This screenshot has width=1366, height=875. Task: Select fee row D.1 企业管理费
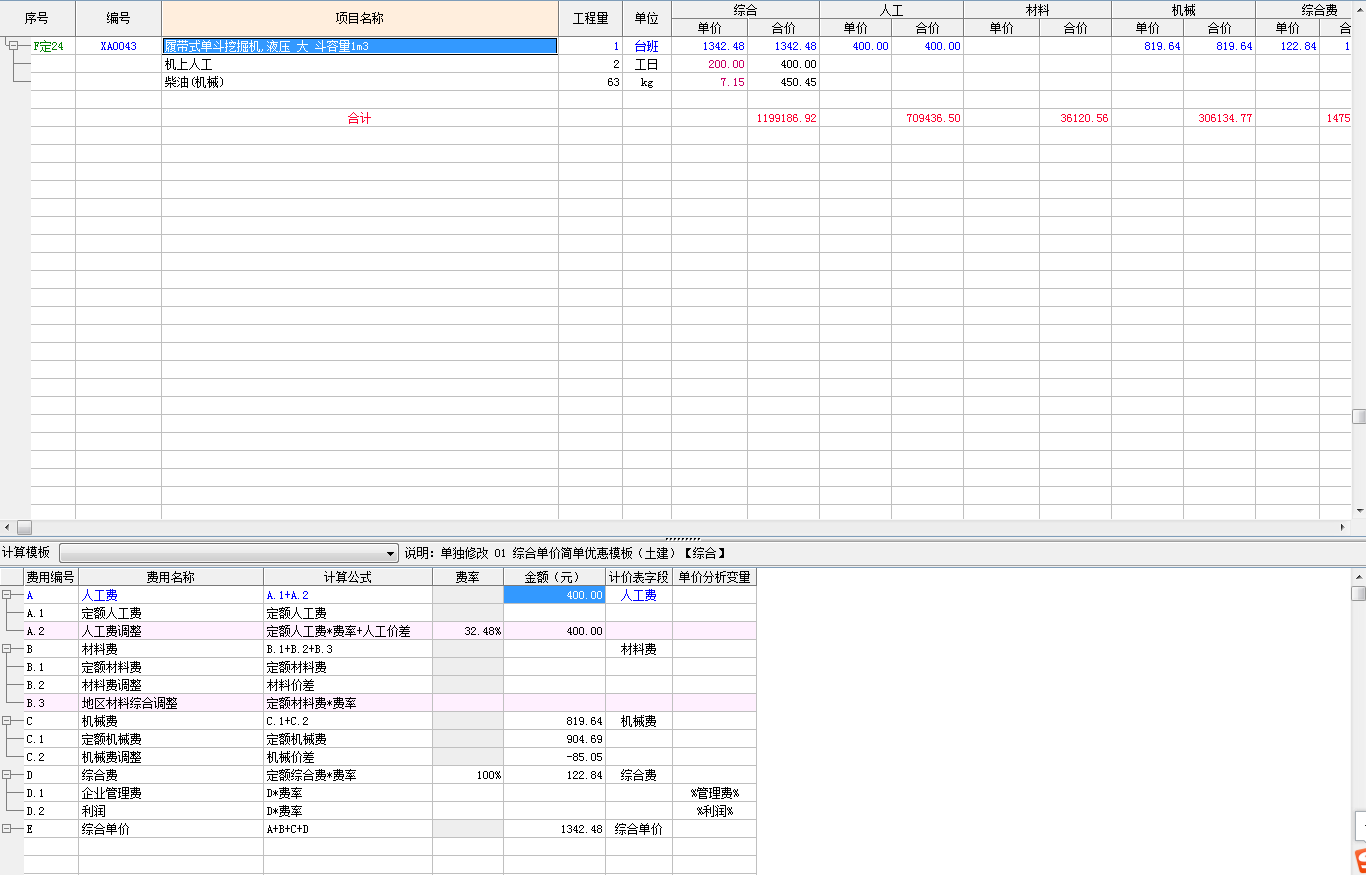(x=390, y=793)
